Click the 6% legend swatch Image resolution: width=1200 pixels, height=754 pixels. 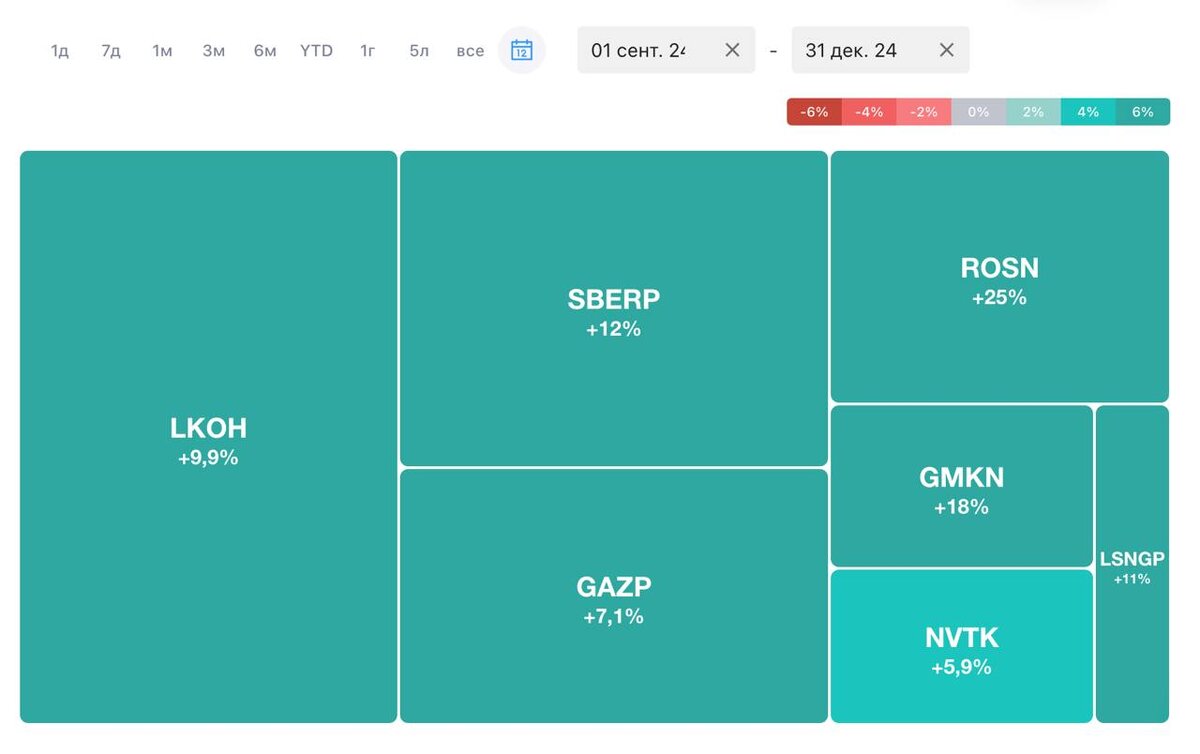[1143, 112]
